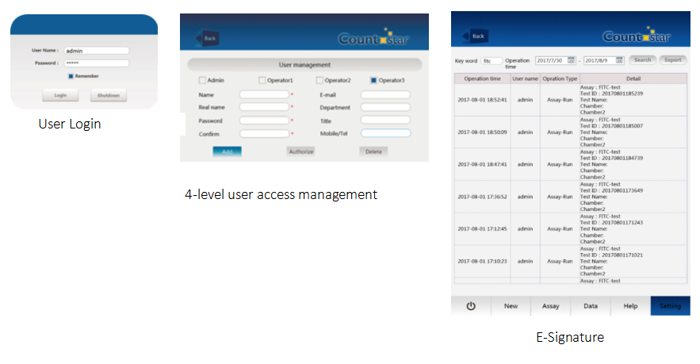Select the row 2017-08-01 17:10:23
Image resolution: width=700 pixels, height=364 pixels.
tap(571, 261)
